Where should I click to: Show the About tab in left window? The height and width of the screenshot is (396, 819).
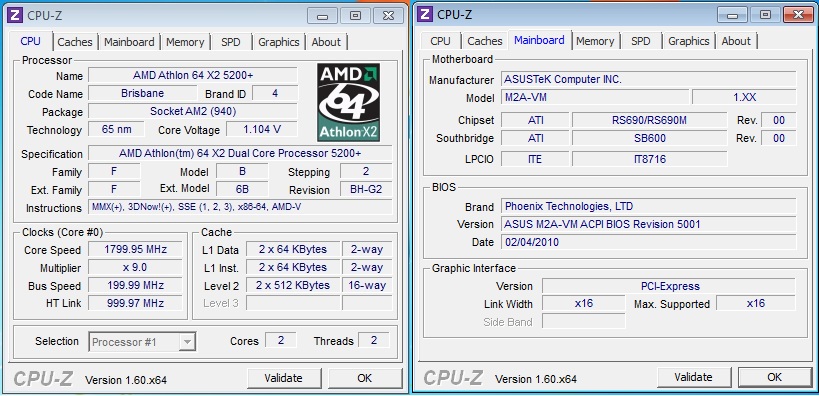coord(326,42)
